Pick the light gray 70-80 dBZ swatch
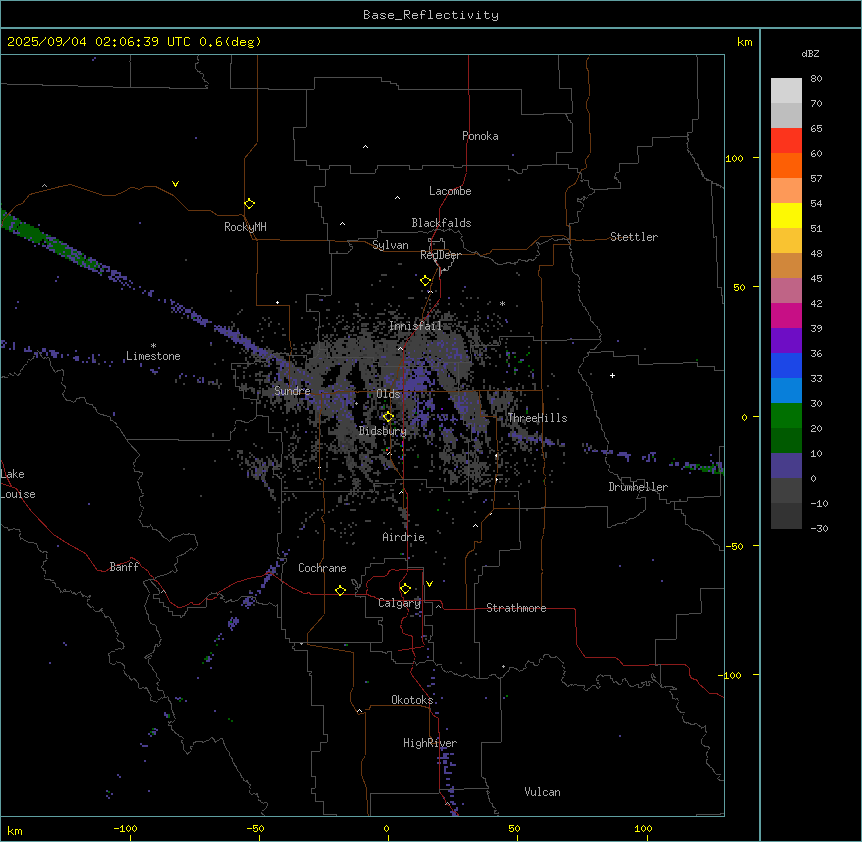Image resolution: width=862 pixels, height=842 pixels. click(786, 91)
